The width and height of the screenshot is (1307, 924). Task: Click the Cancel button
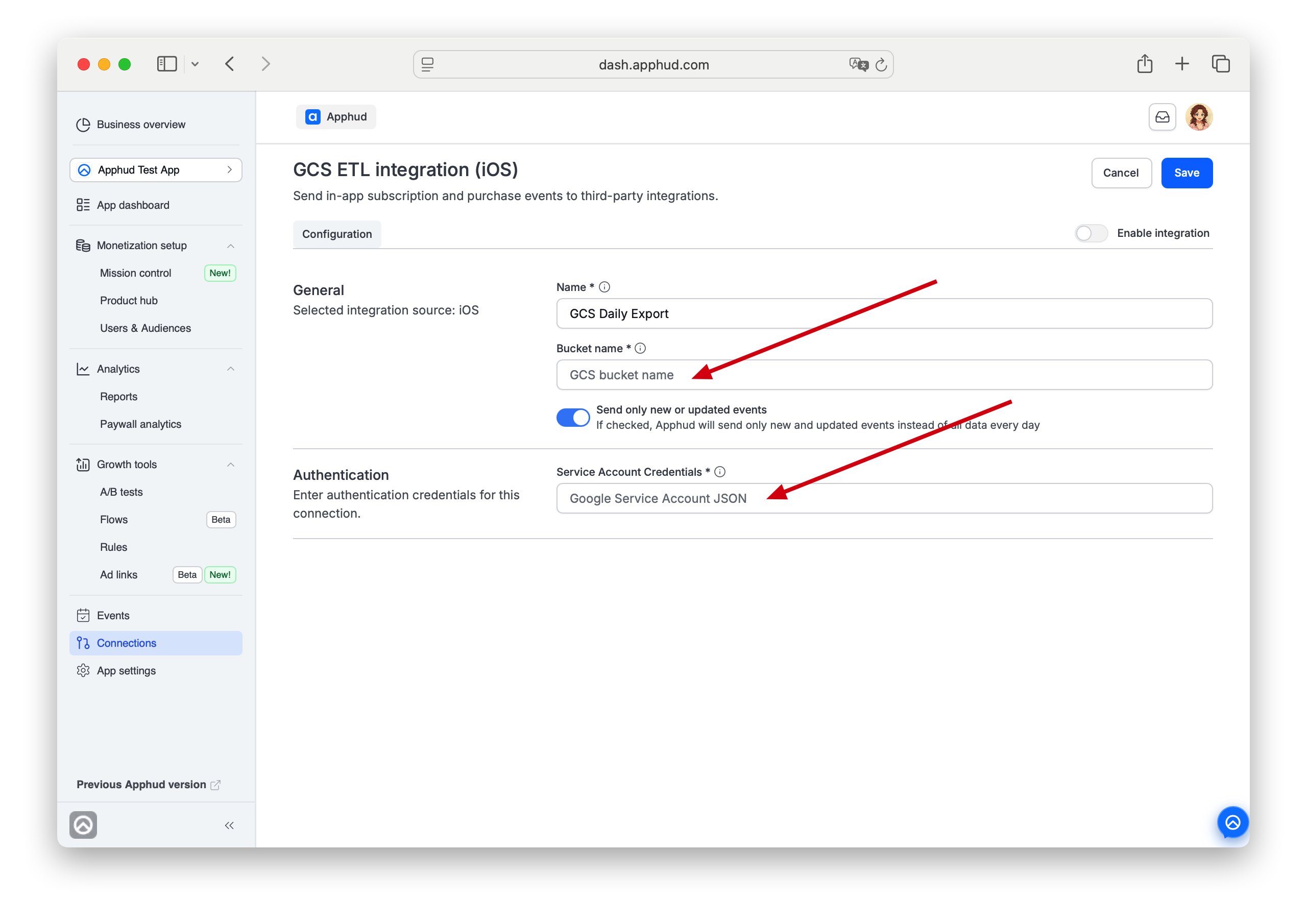pos(1121,173)
